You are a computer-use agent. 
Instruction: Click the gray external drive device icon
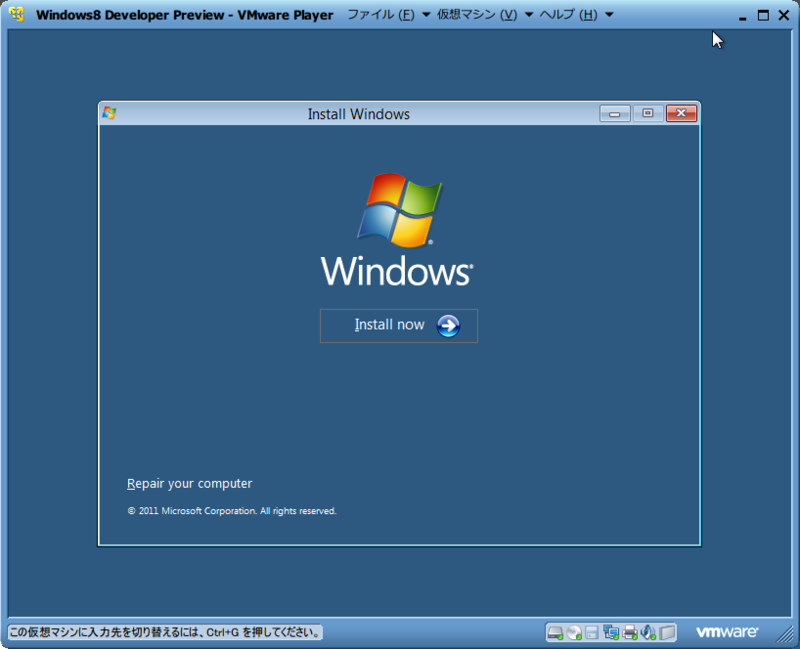pos(667,633)
